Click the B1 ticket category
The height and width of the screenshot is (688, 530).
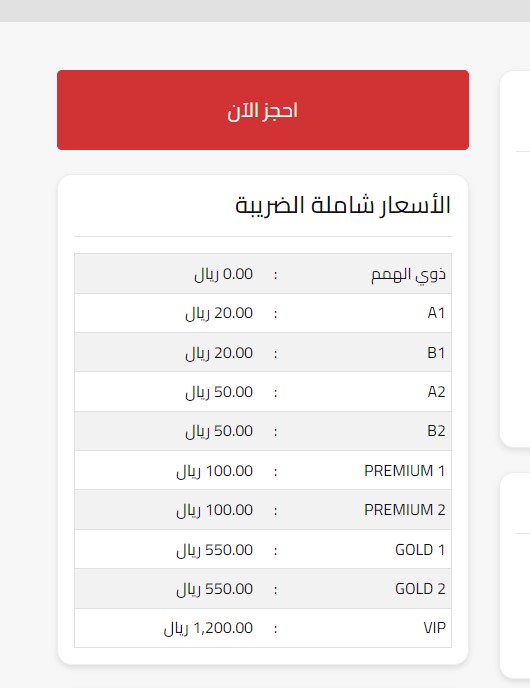436,353
